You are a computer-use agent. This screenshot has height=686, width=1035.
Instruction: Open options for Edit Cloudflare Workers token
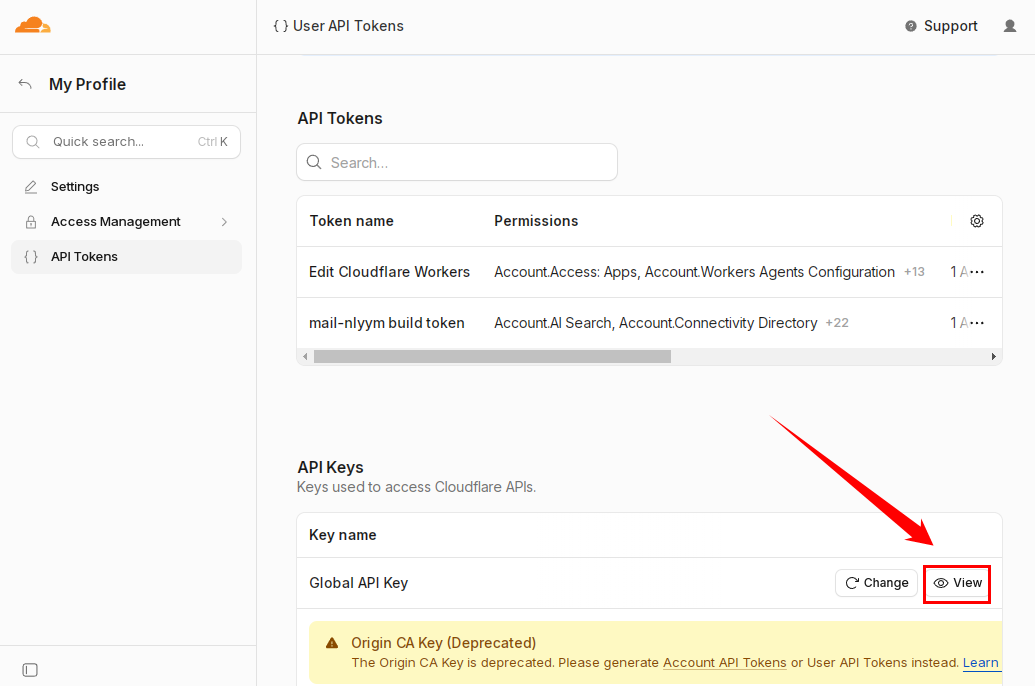click(977, 272)
